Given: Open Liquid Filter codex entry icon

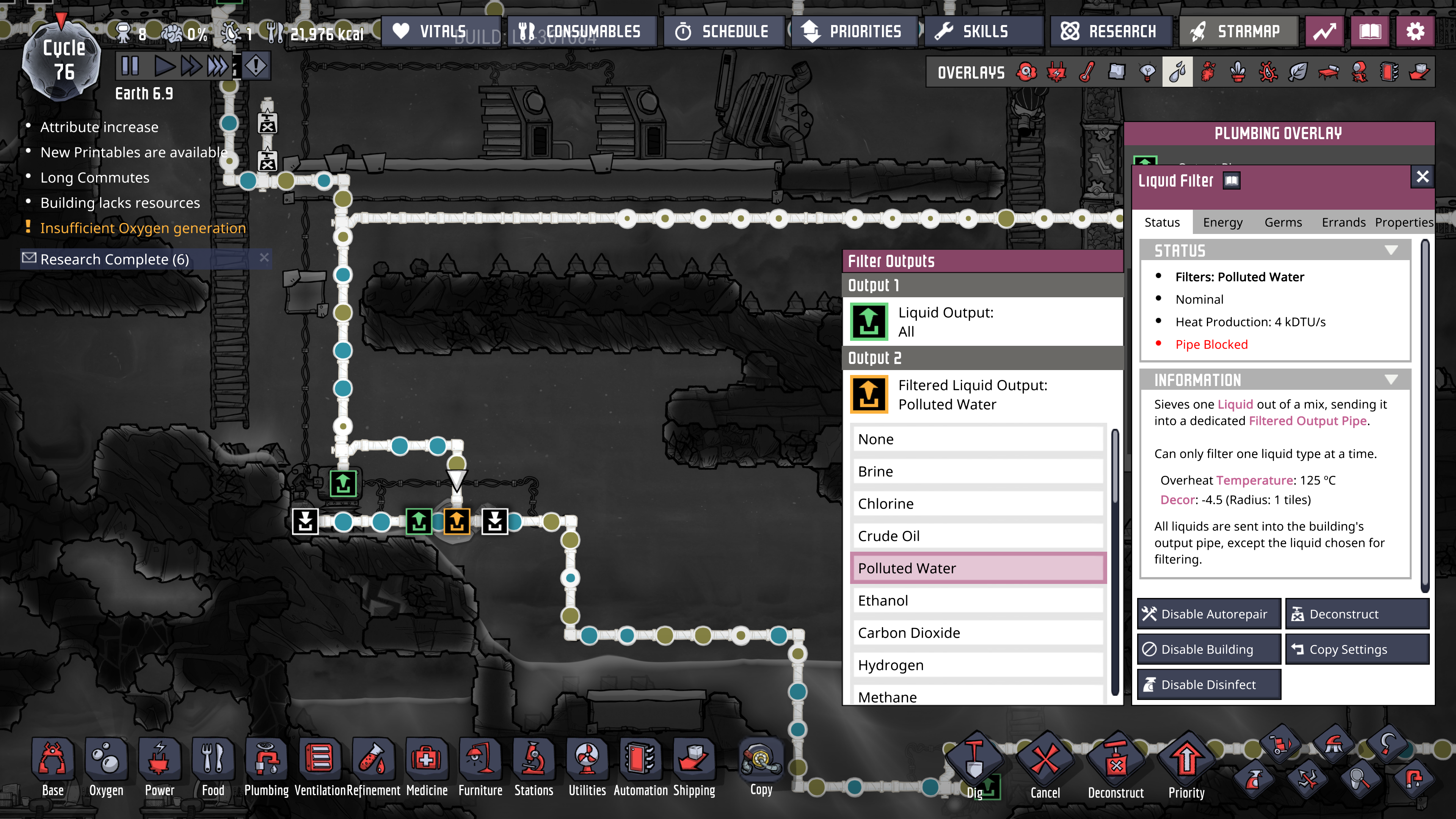Looking at the screenshot, I should [x=1232, y=181].
